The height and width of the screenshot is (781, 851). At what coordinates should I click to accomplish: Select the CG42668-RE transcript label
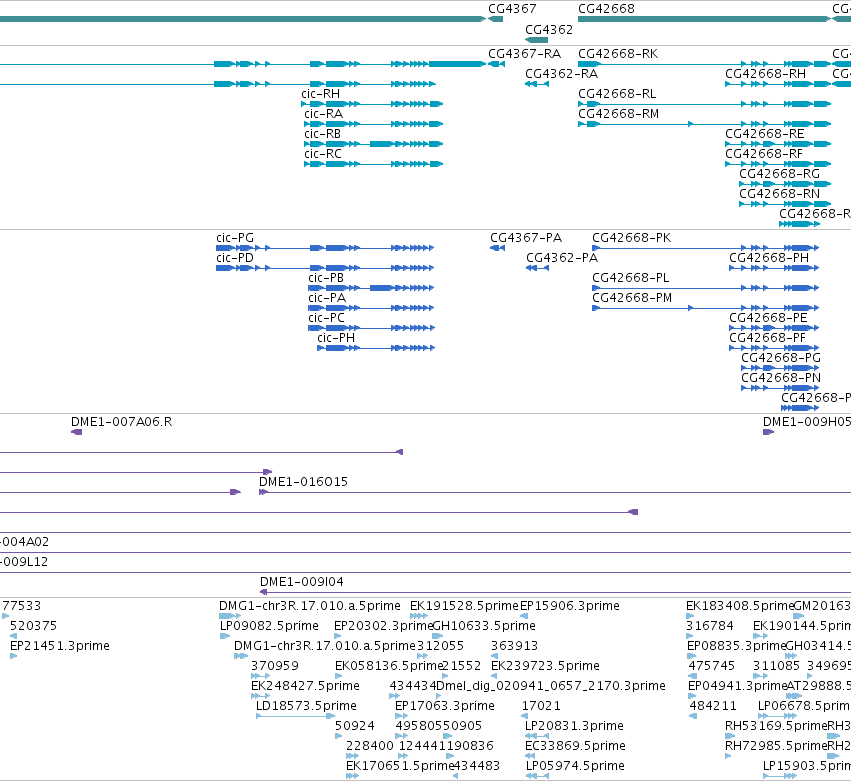(765, 134)
